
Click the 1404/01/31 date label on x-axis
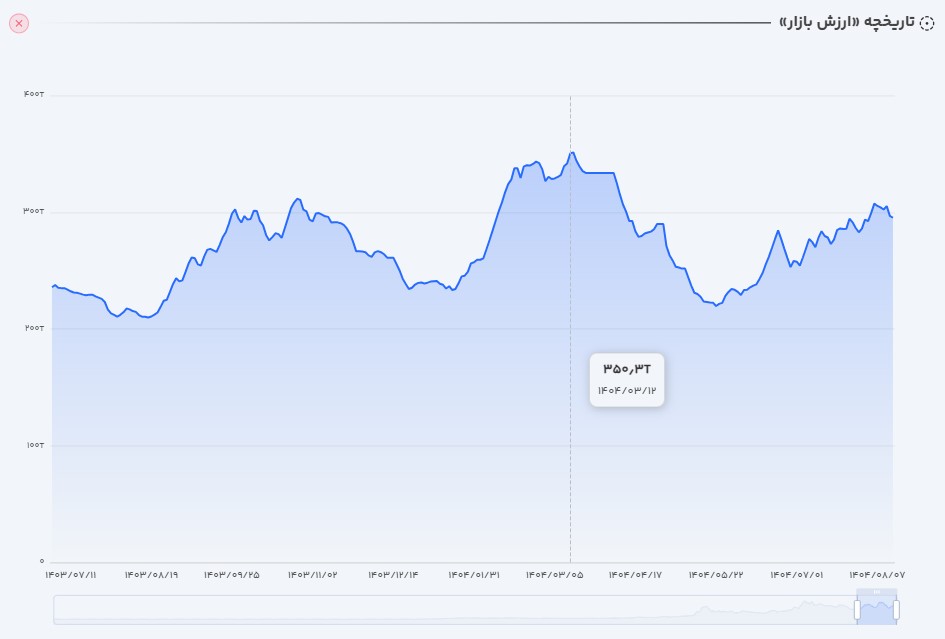[x=473, y=575]
